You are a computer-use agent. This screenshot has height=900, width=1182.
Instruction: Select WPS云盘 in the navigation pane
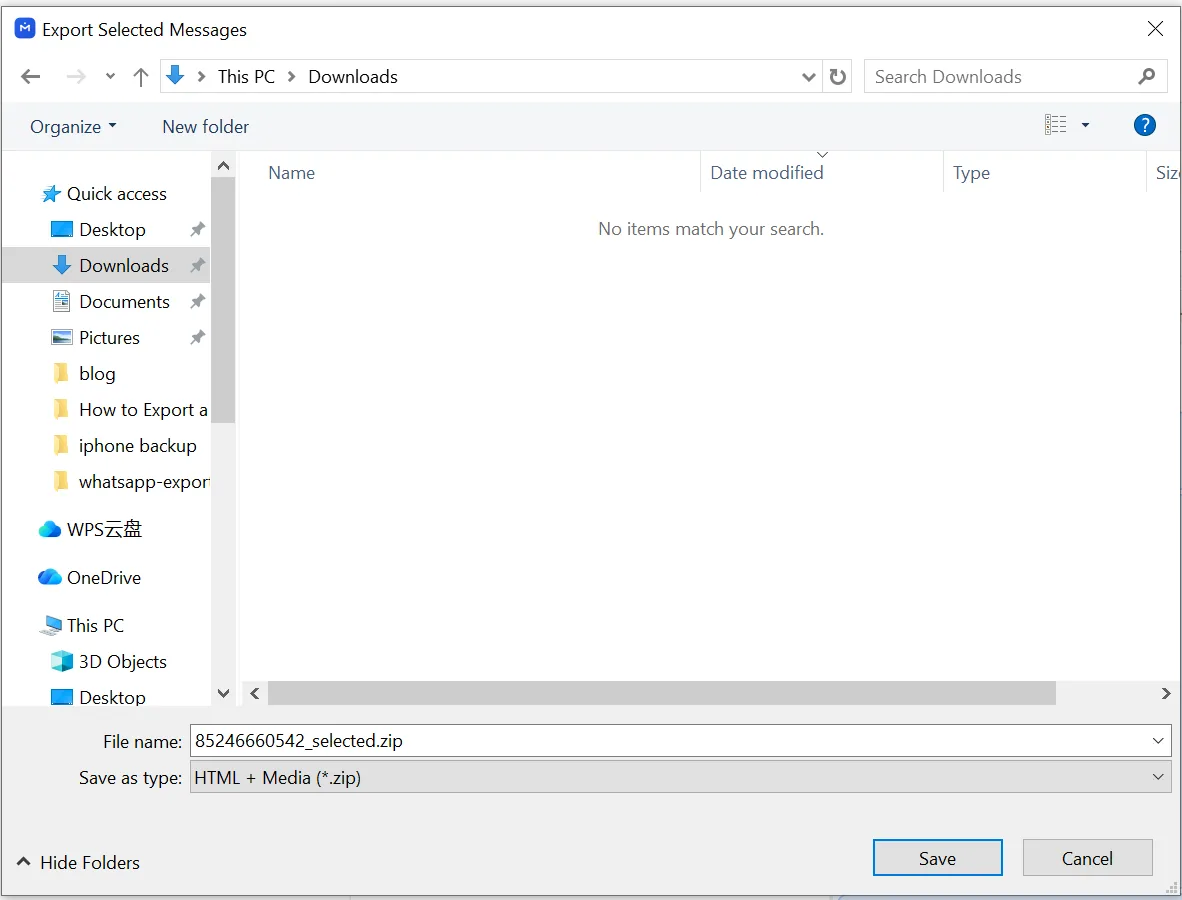pos(104,529)
